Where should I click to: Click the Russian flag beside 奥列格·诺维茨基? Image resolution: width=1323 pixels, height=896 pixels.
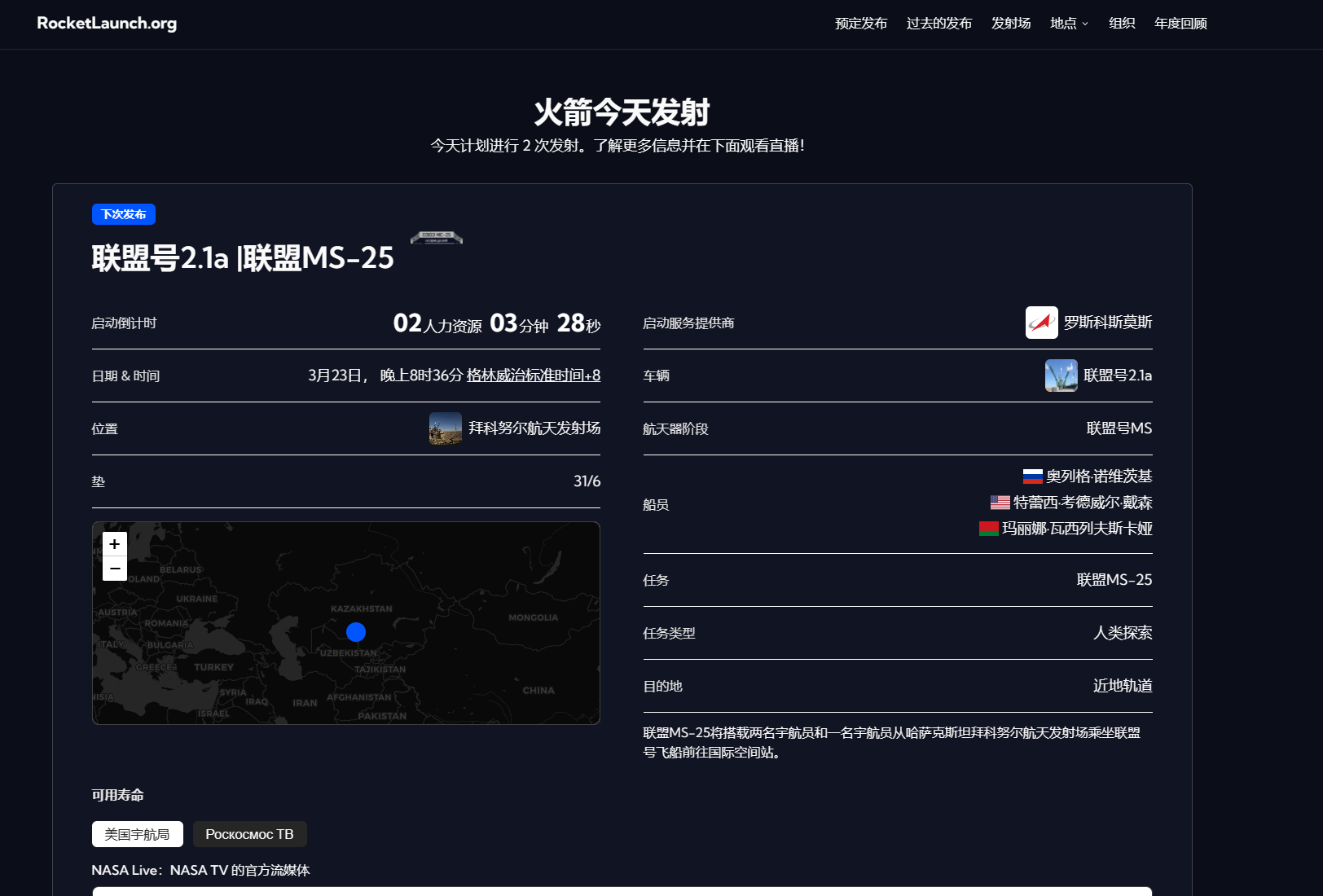tap(1032, 477)
